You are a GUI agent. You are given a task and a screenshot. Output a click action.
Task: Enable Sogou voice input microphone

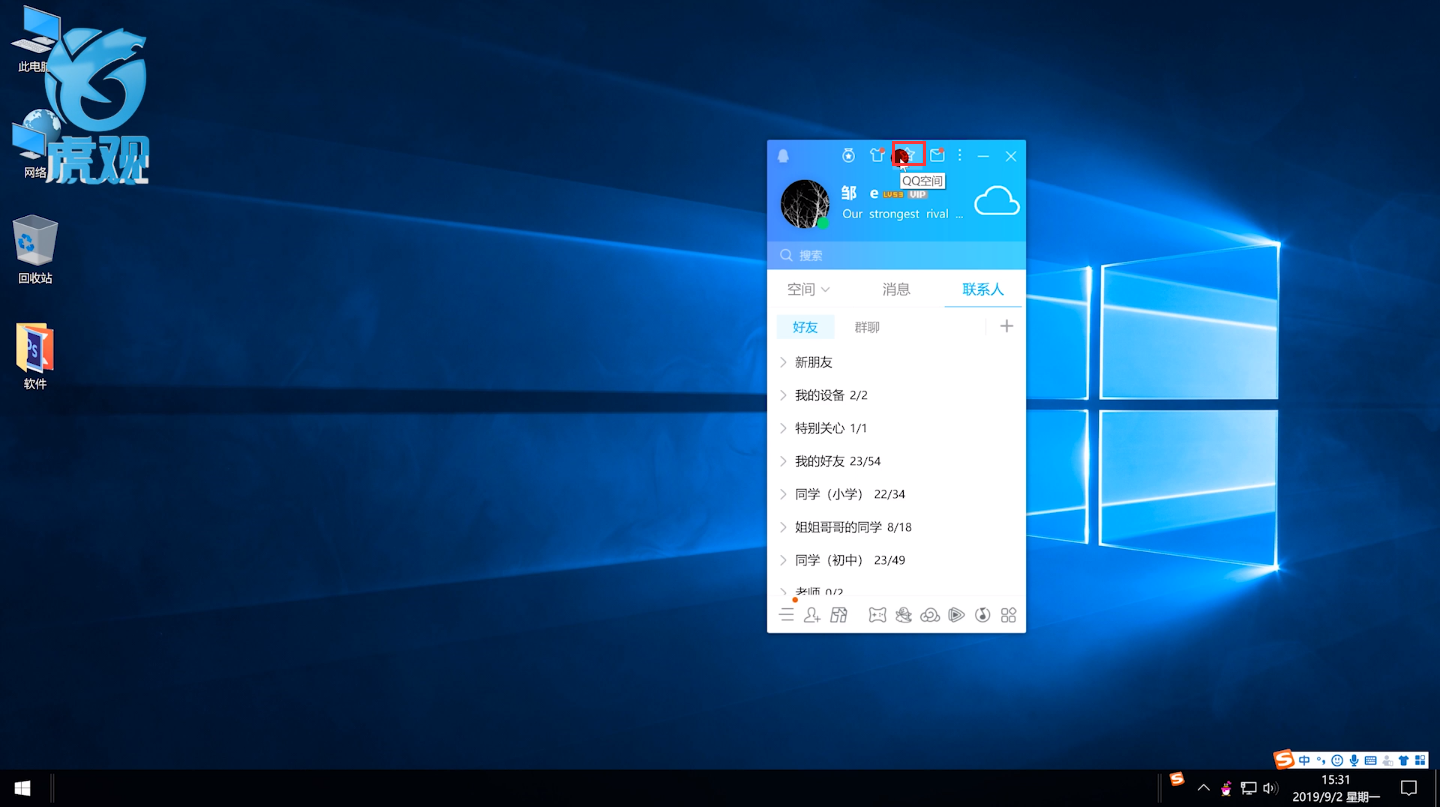pos(1353,761)
